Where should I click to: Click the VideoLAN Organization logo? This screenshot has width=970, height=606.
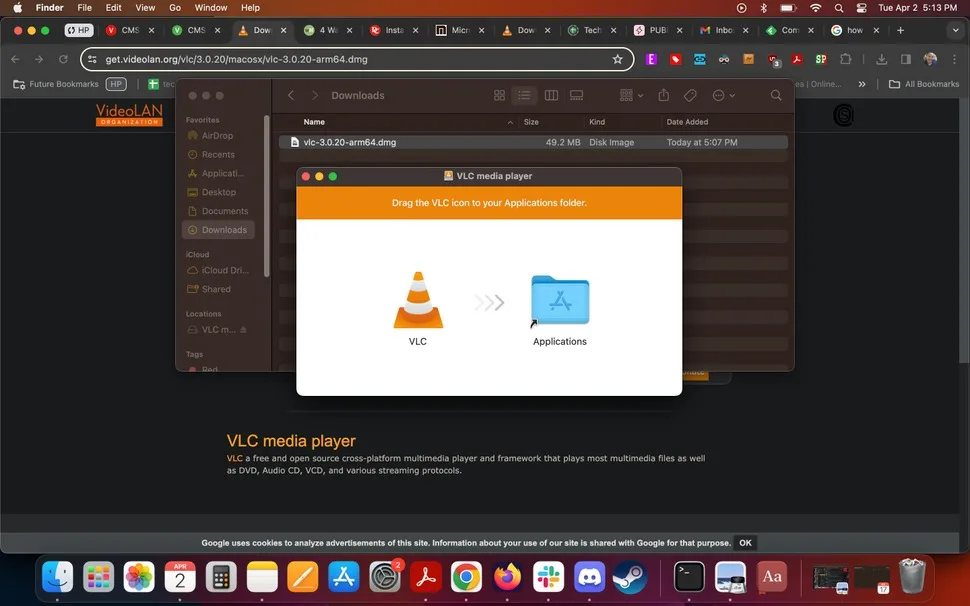pyautogui.click(x=129, y=114)
